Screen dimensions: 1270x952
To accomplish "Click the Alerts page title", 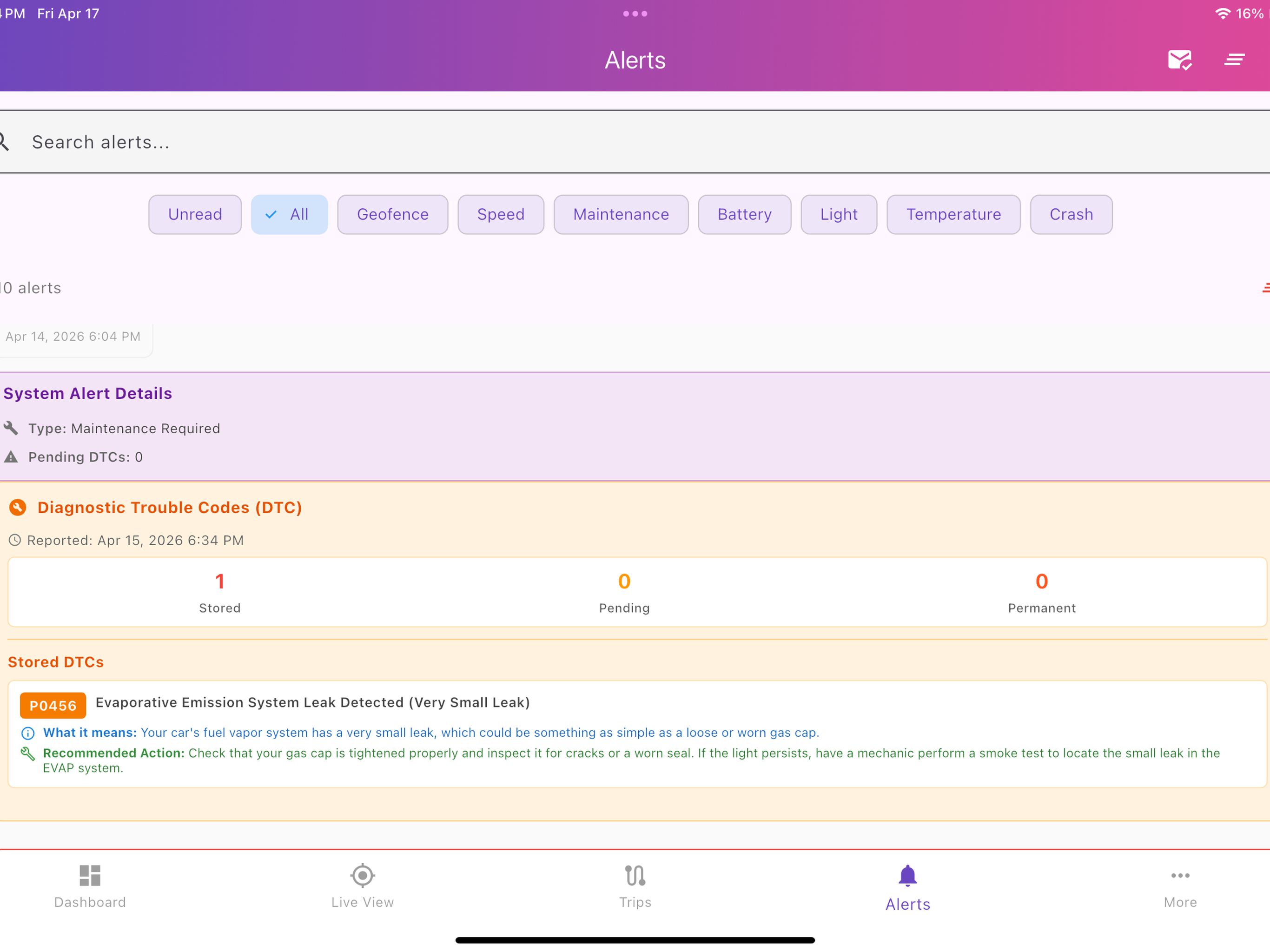I will [635, 59].
